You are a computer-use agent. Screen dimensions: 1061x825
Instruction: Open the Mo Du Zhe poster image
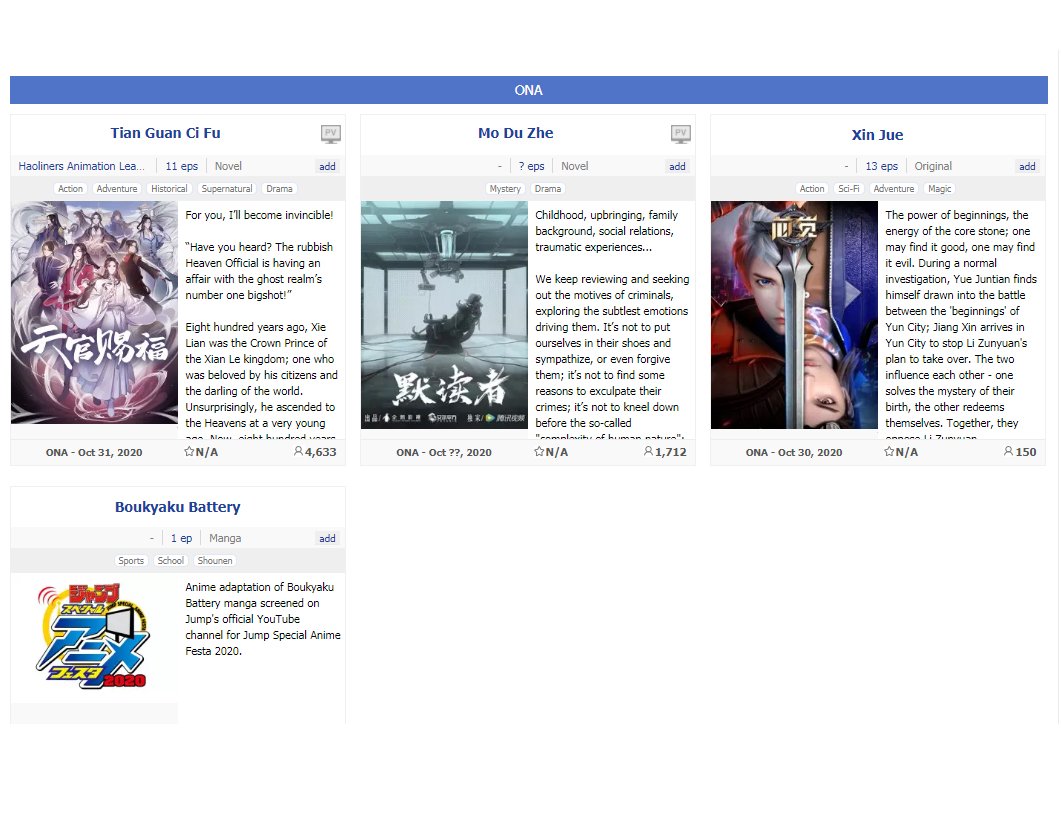pyautogui.click(x=444, y=315)
